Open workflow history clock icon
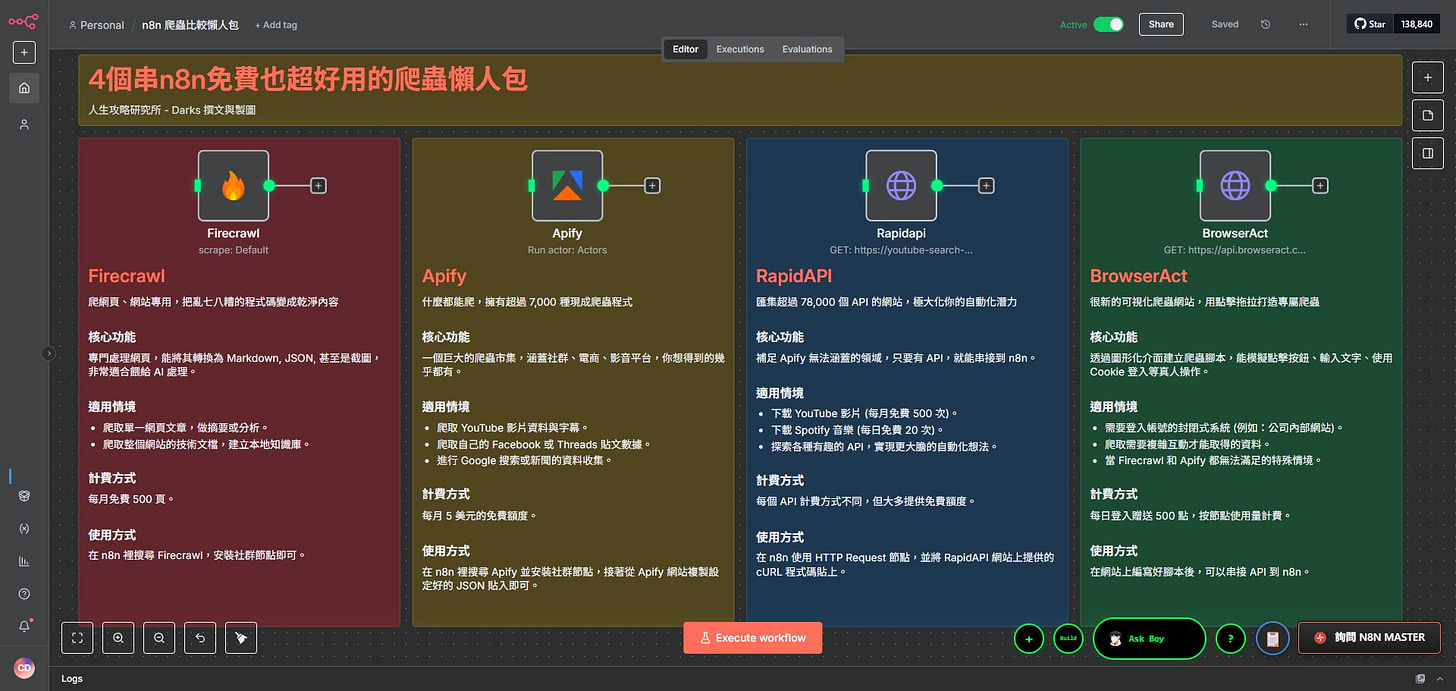The image size is (1456, 691). coord(1265,24)
